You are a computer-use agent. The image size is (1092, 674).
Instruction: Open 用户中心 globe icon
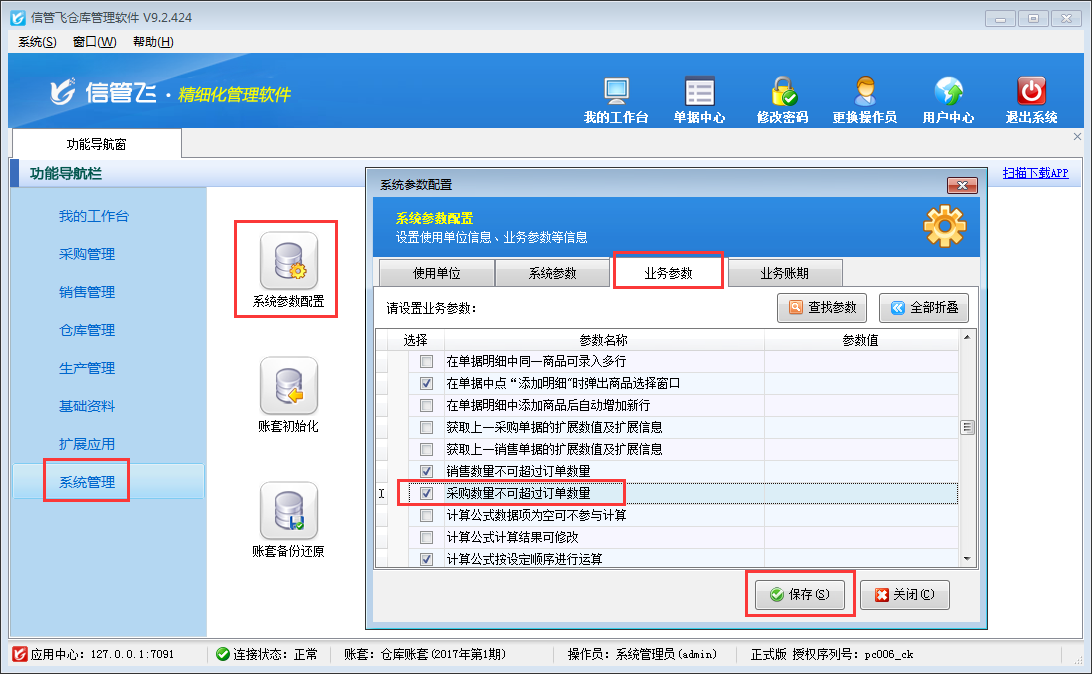click(948, 92)
